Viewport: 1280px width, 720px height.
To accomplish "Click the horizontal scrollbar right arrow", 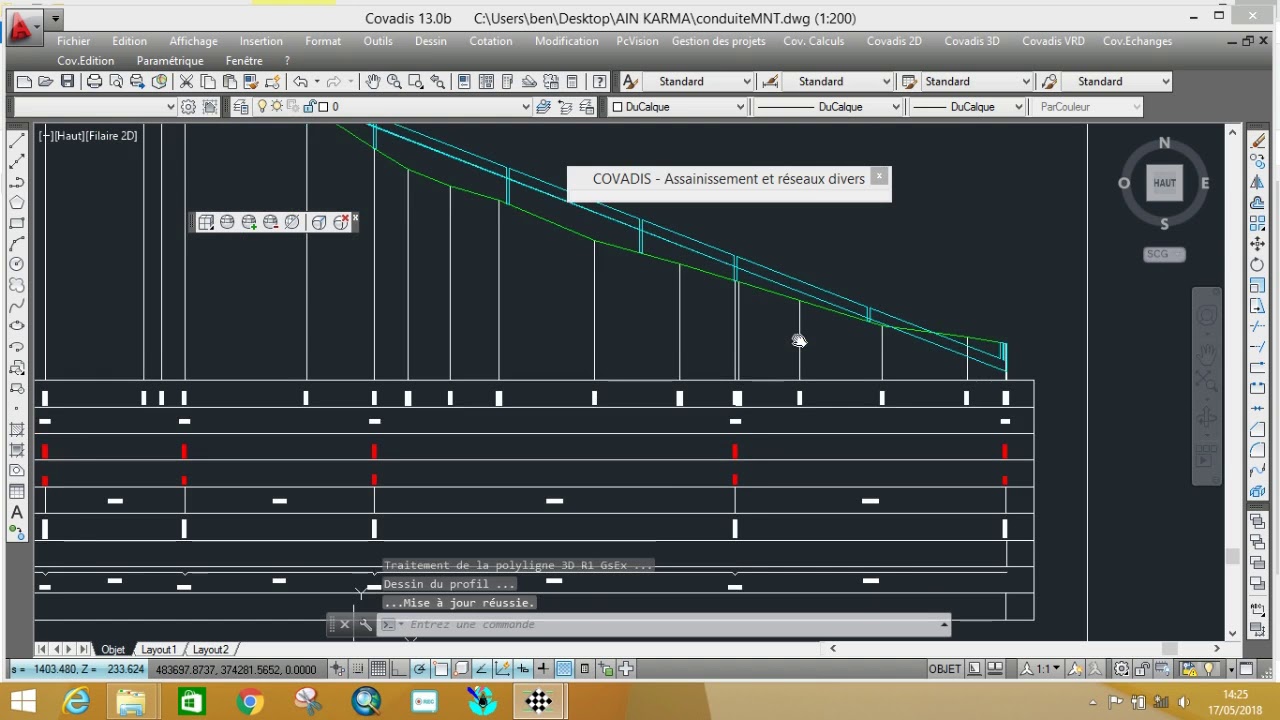I will coord(1216,649).
